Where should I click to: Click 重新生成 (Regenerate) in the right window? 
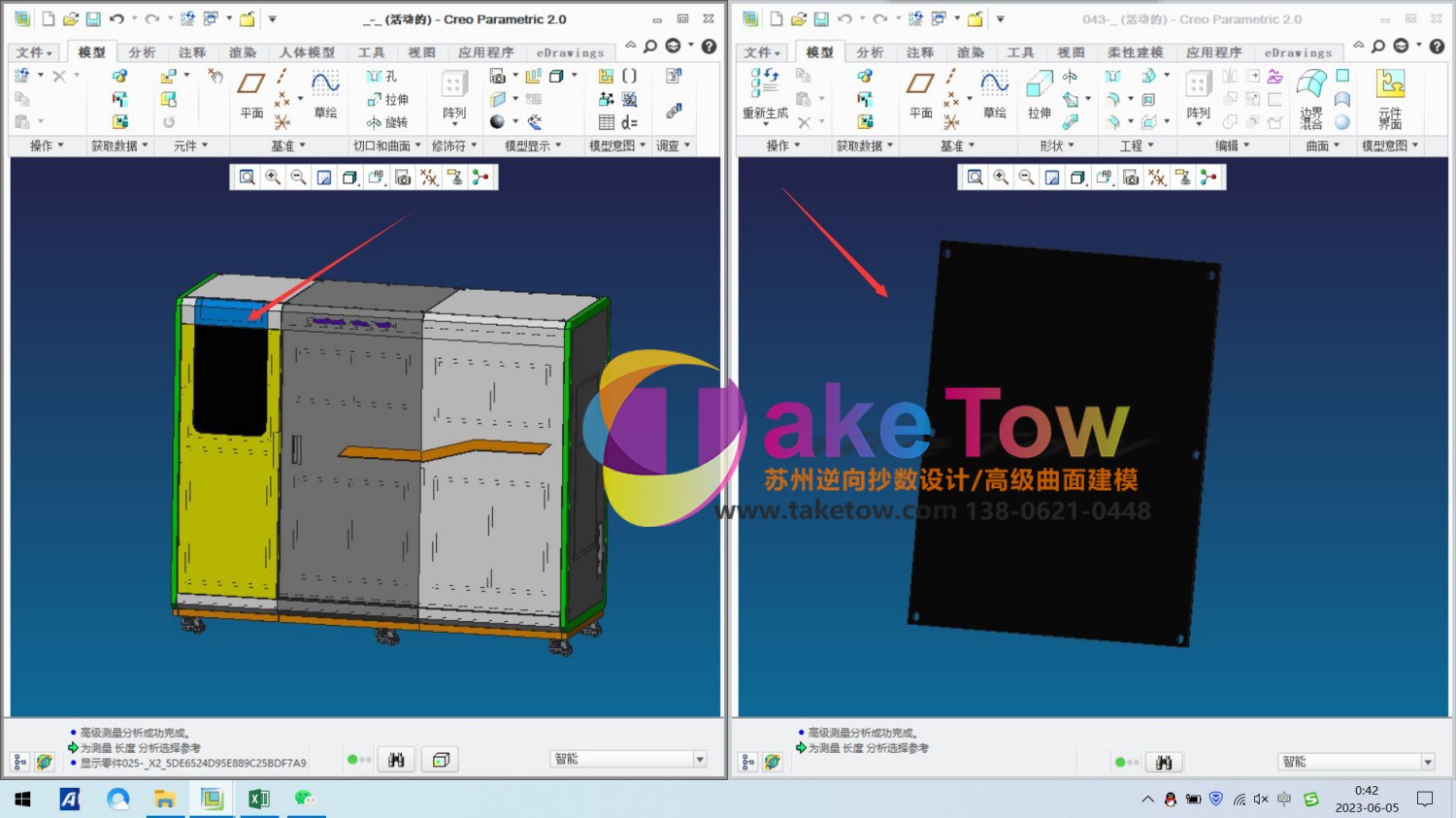point(765,95)
